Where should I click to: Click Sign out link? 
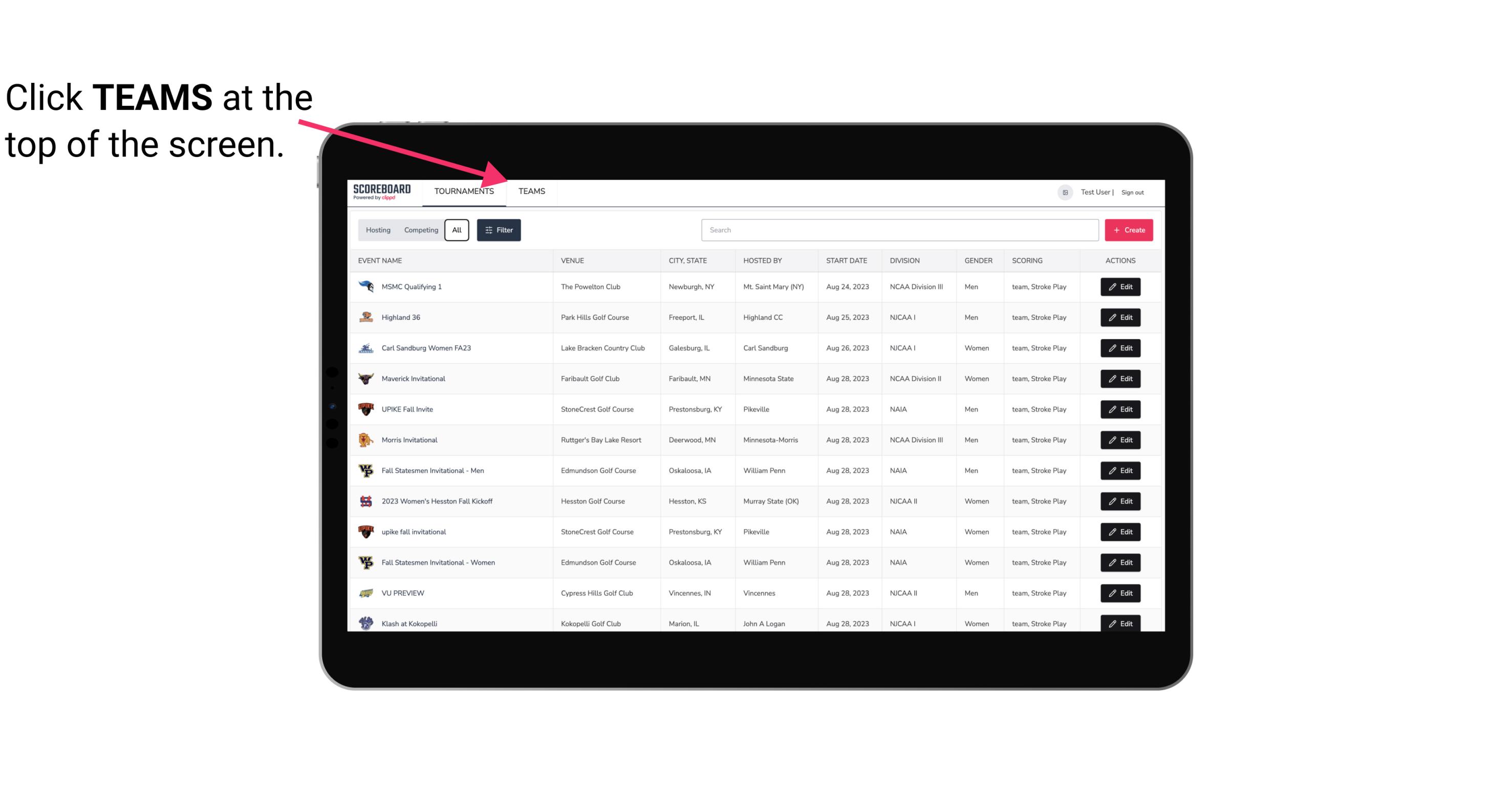[x=1132, y=191]
